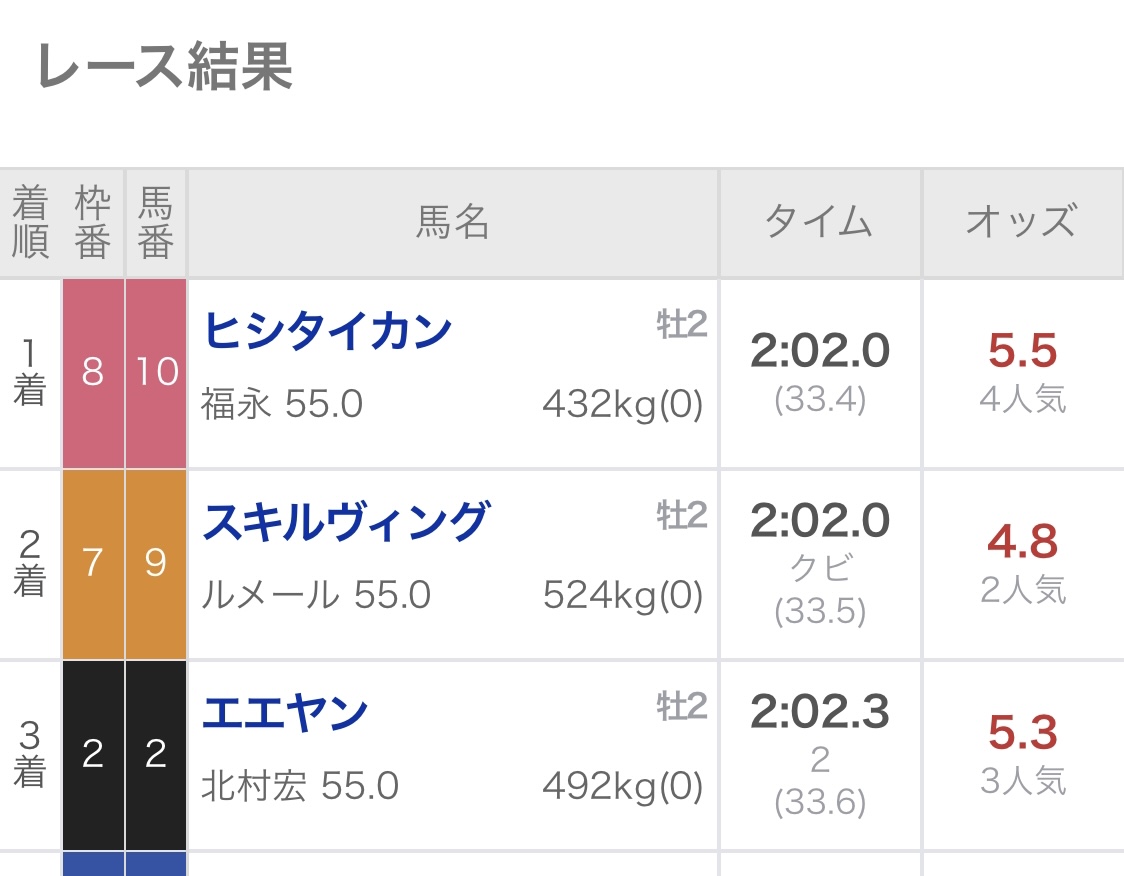Click odds value 5.3
This screenshot has height=876, width=1124.
tap(1022, 733)
